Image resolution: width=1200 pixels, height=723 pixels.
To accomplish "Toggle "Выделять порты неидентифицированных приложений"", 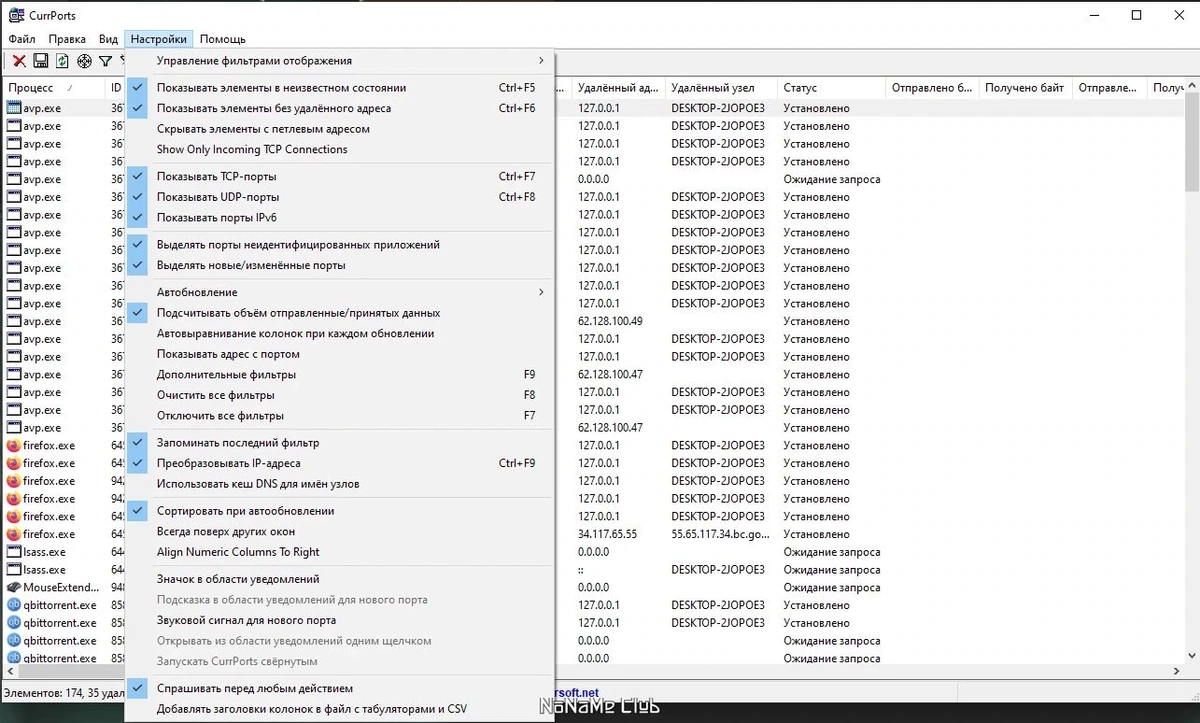I will point(339,245).
